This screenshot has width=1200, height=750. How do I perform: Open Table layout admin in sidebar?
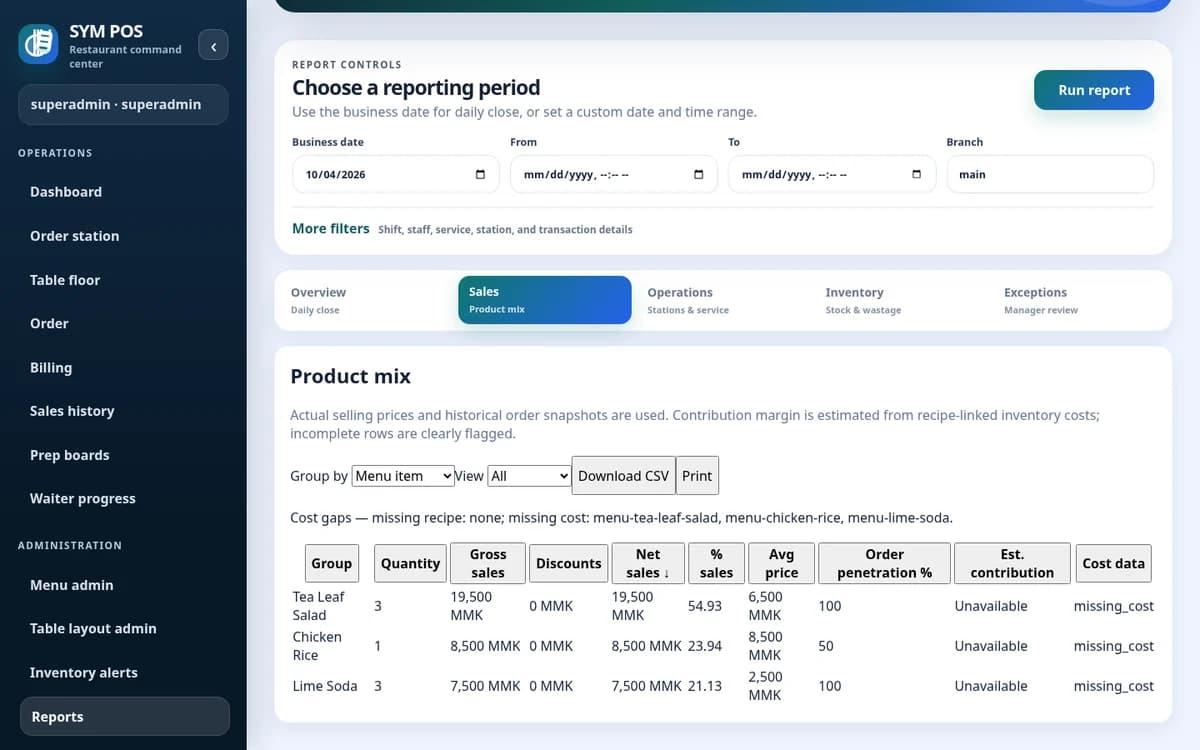[124, 629]
